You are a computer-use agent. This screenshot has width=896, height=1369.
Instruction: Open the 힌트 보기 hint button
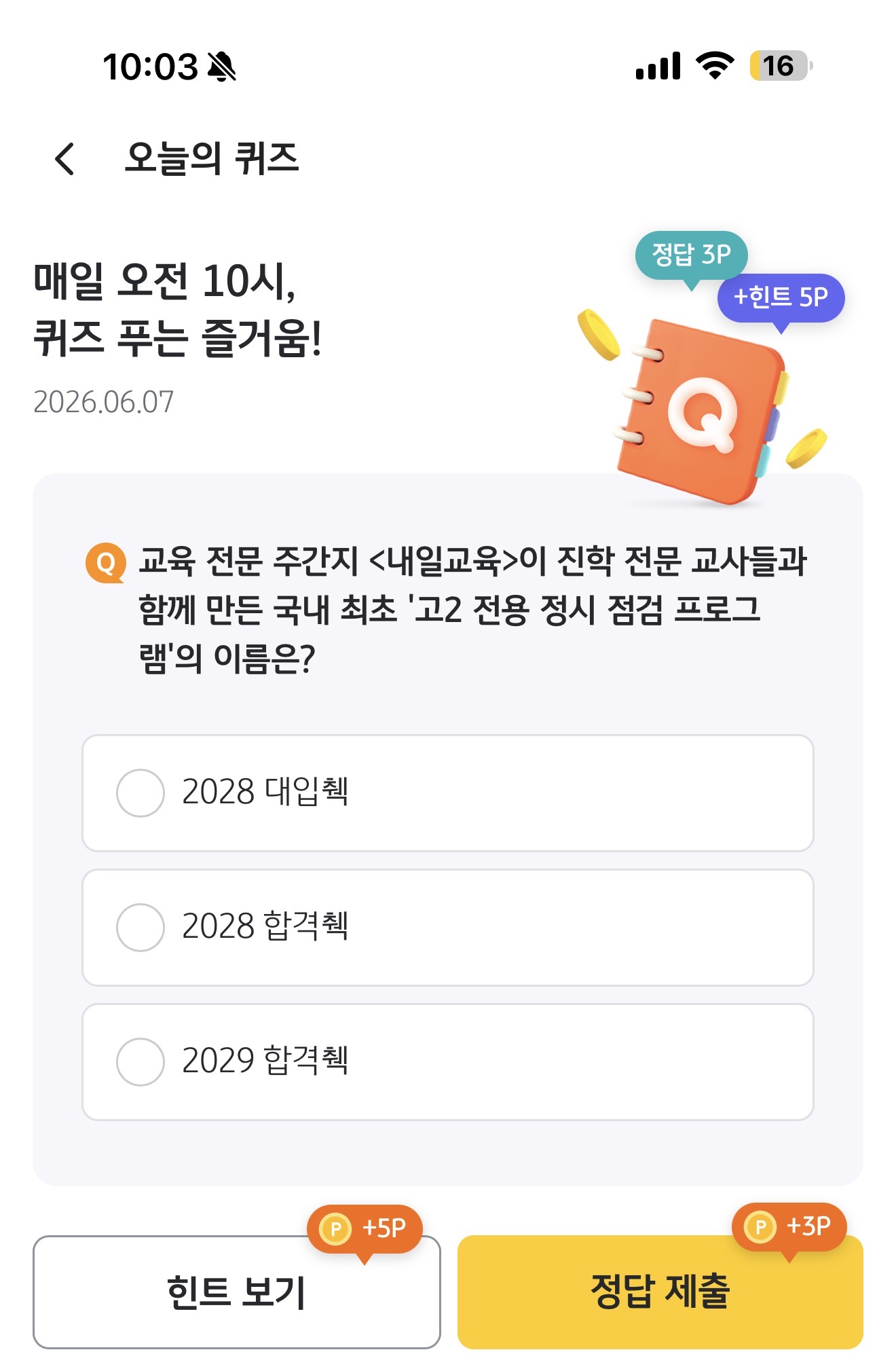click(x=237, y=1292)
